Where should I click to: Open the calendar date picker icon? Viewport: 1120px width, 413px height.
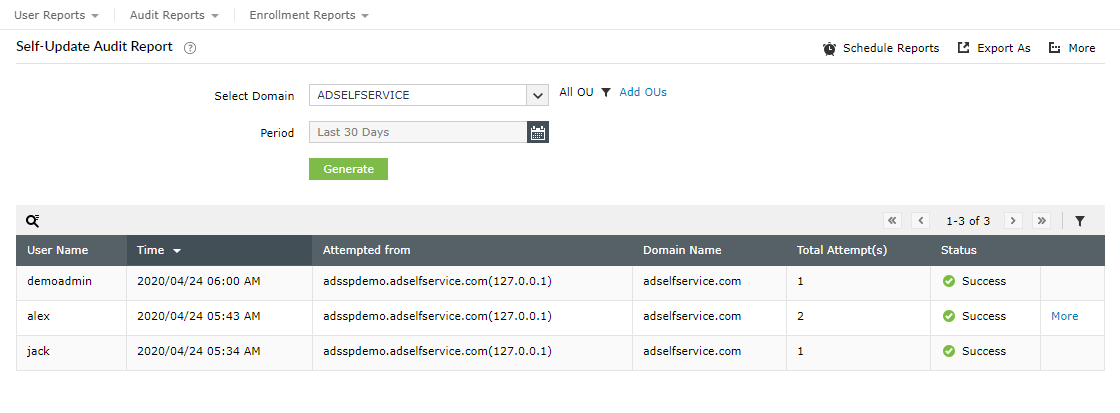pos(538,132)
